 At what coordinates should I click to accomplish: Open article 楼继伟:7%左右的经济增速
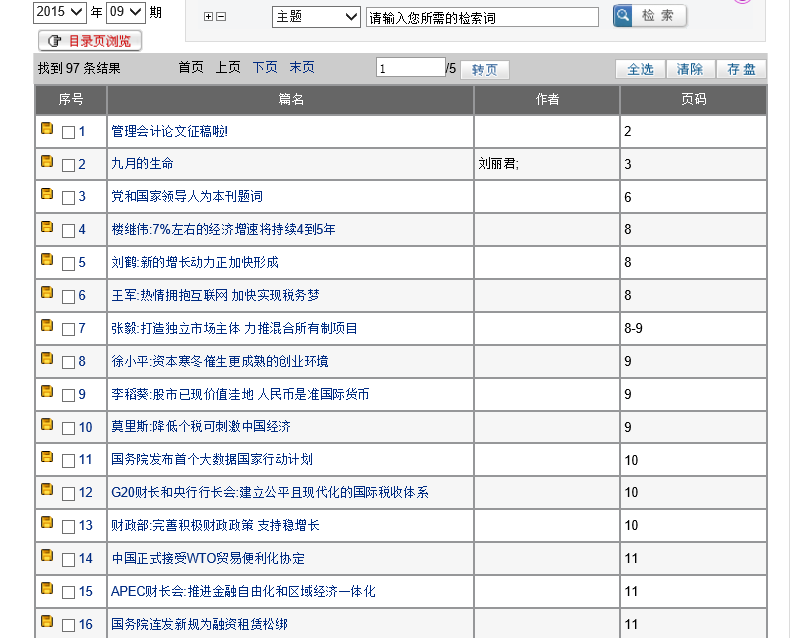pos(223,230)
